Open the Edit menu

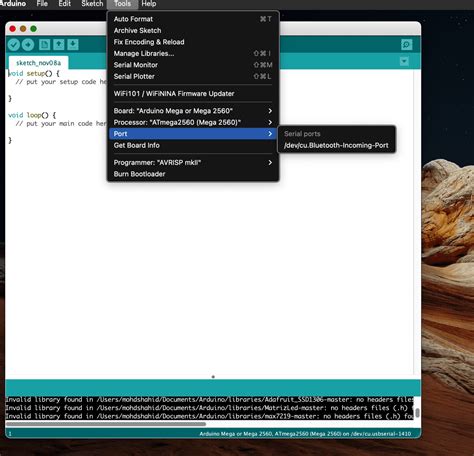pyautogui.click(x=65, y=4)
